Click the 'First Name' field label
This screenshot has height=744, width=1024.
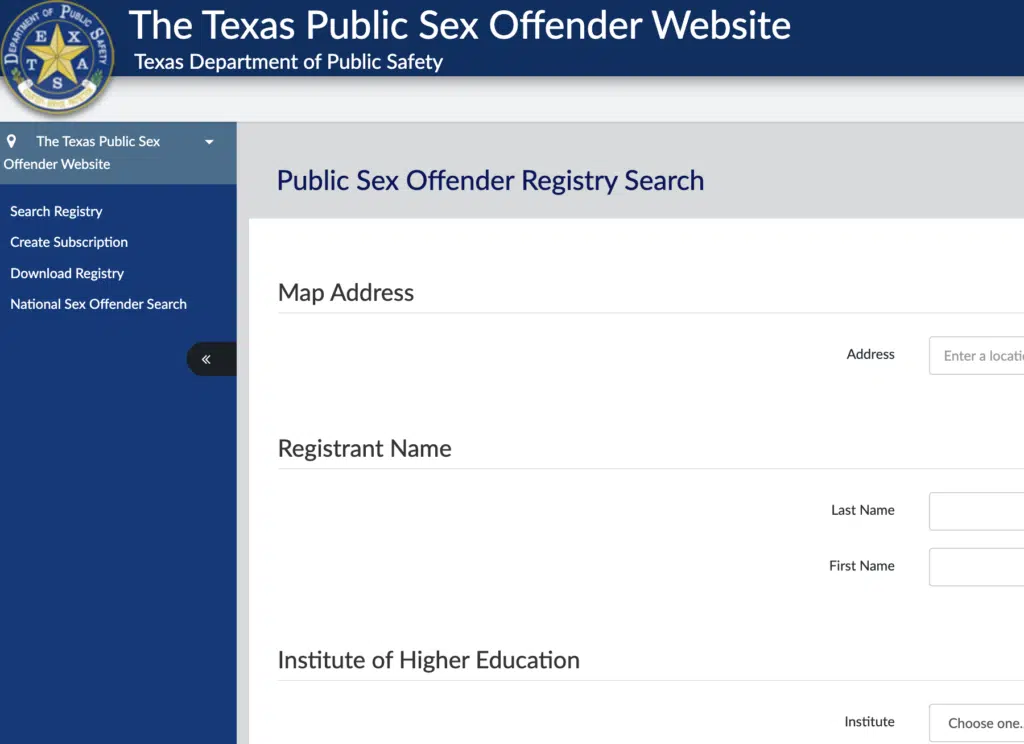coord(862,566)
